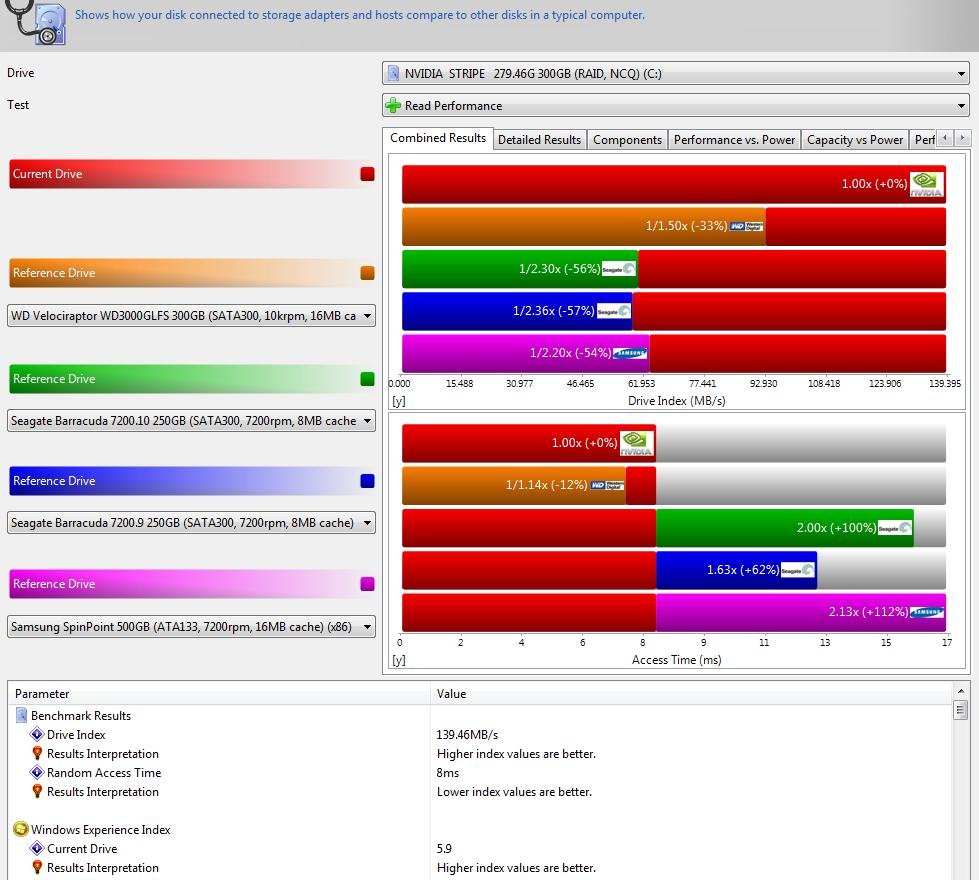This screenshot has width=979, height=880.
Task: Click the orange Reference Drive color swatch
Action: 368,273
